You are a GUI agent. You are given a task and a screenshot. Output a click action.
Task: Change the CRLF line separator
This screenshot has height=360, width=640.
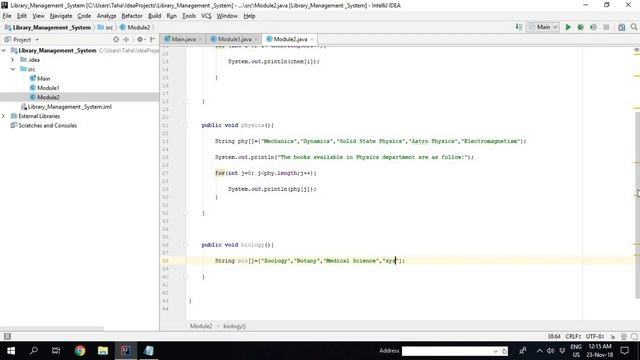click(x=573, y=336)
